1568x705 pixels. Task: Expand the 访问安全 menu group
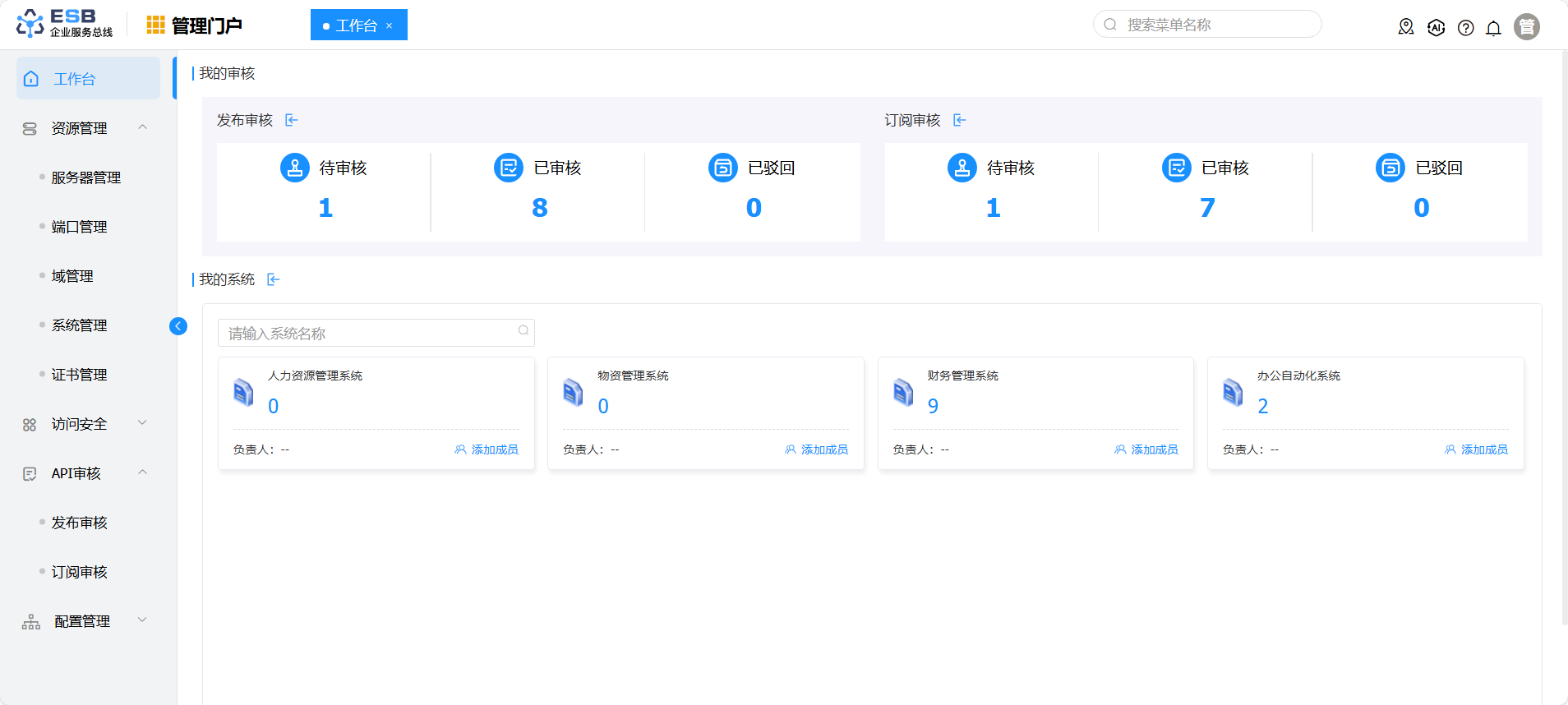142,423
